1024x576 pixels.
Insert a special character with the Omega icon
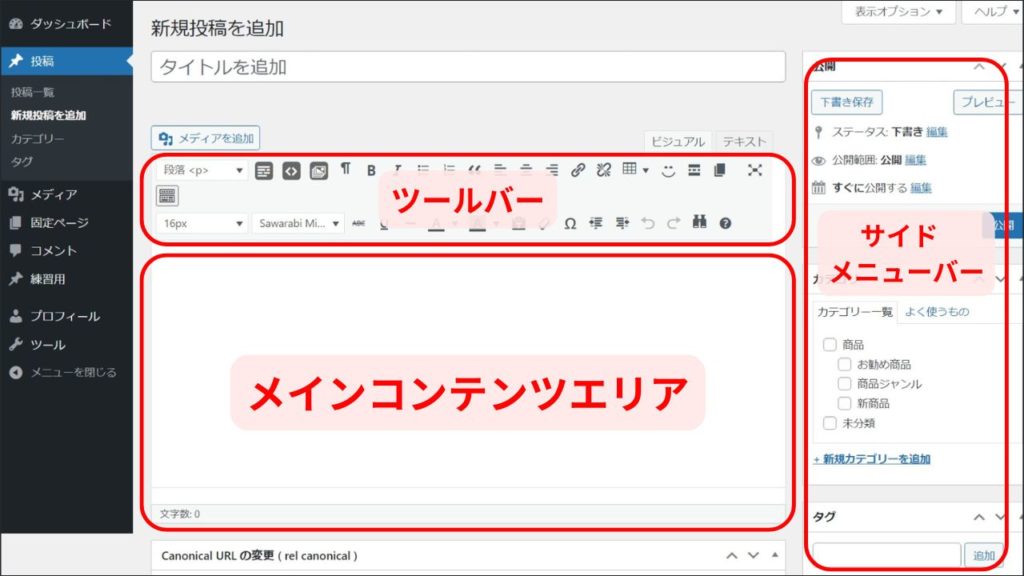coord(570,223)
